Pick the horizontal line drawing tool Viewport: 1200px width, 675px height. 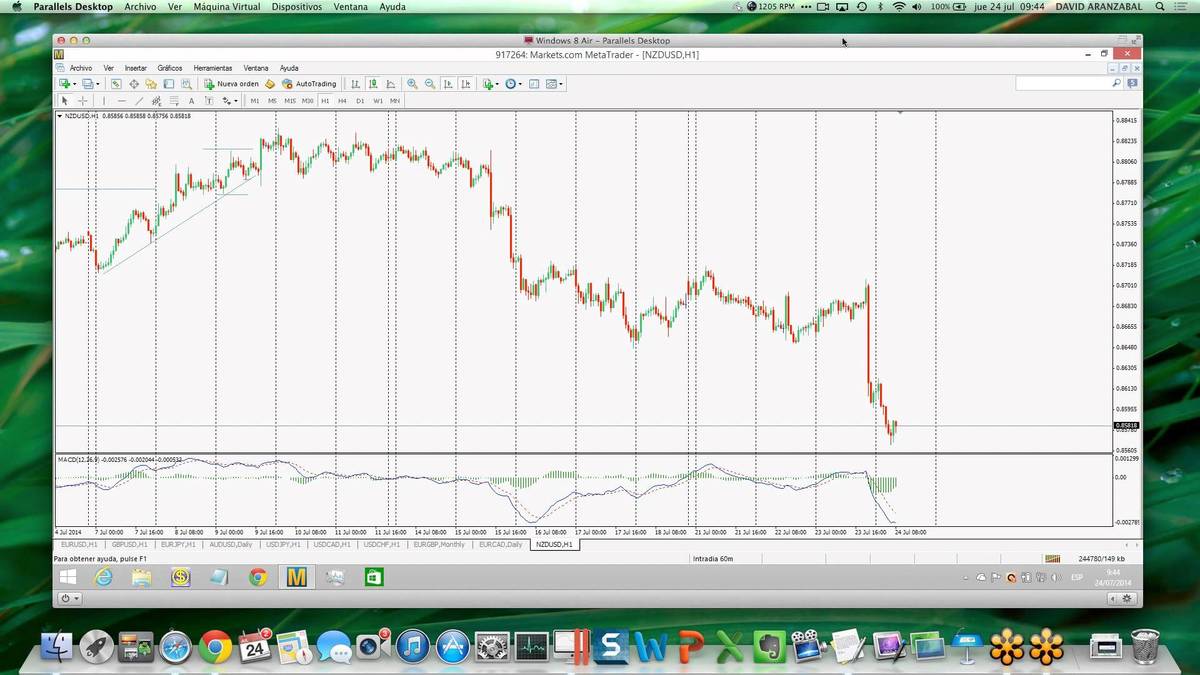click(121, 101)
